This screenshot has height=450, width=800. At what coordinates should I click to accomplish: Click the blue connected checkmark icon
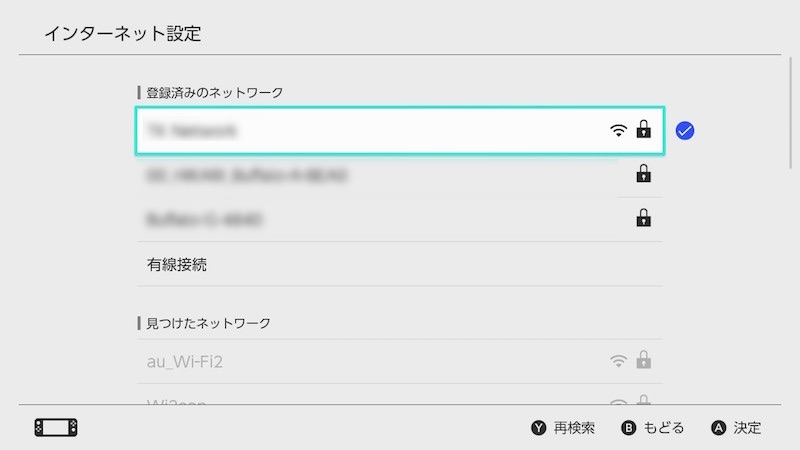coord(685,130)
